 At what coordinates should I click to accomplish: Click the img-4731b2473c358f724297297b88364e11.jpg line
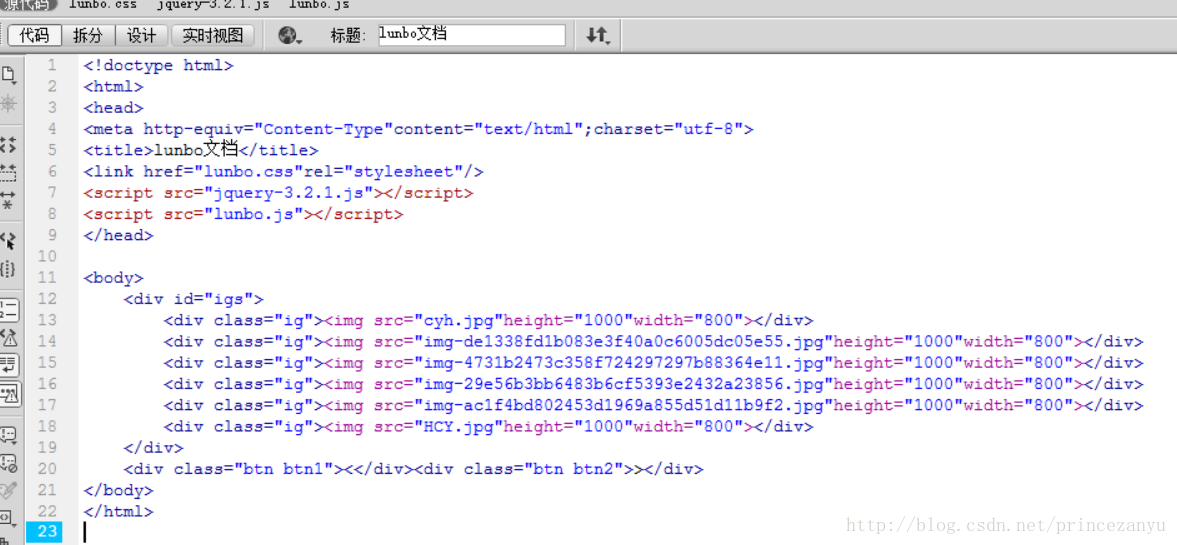(654, 363)
